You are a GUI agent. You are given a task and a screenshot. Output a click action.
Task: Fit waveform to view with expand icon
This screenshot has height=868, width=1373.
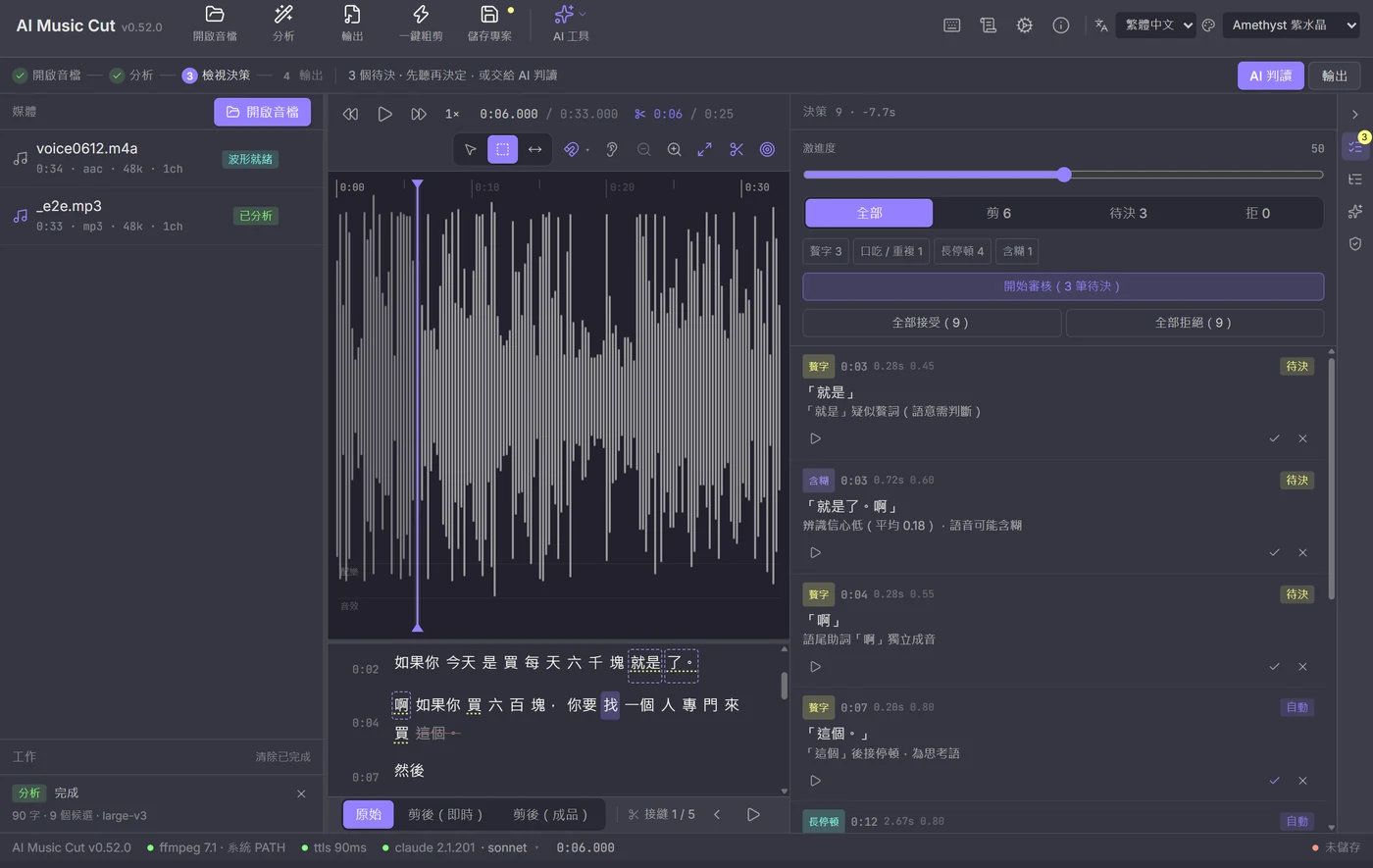704,149
